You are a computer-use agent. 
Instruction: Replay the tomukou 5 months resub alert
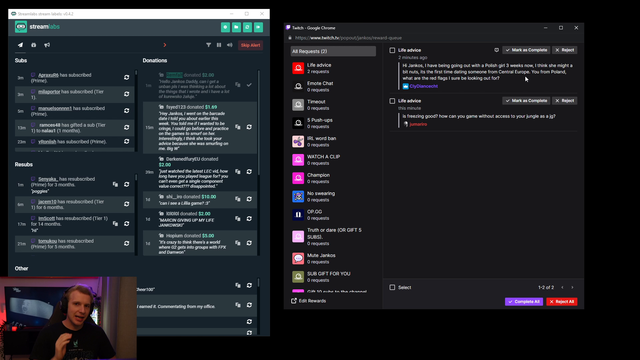(127, 243)
